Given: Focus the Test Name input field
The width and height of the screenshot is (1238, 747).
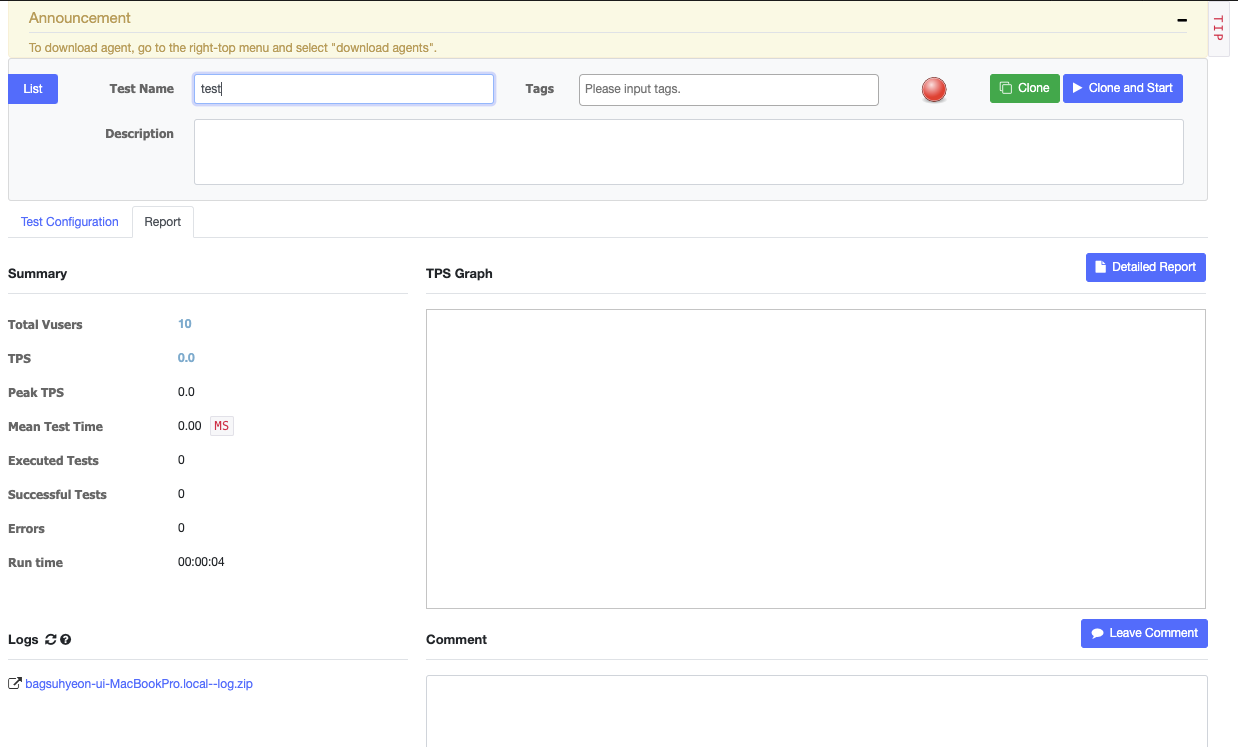Looking at the screenshot, I should coord(344,89).
